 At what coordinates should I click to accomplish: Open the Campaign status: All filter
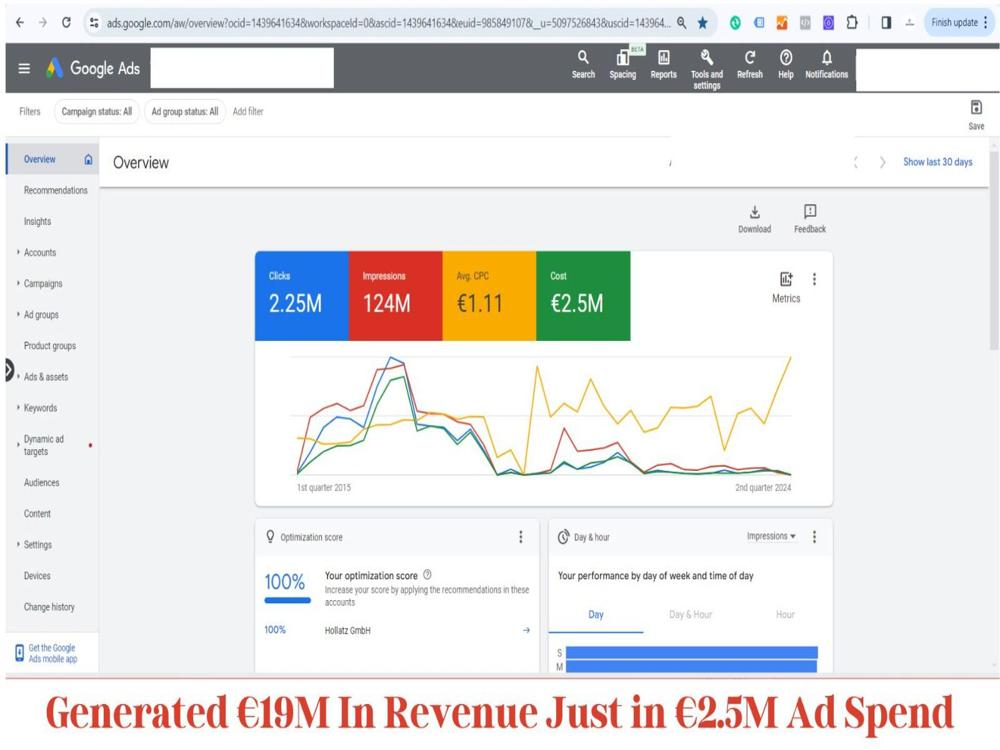coord(96,112)
